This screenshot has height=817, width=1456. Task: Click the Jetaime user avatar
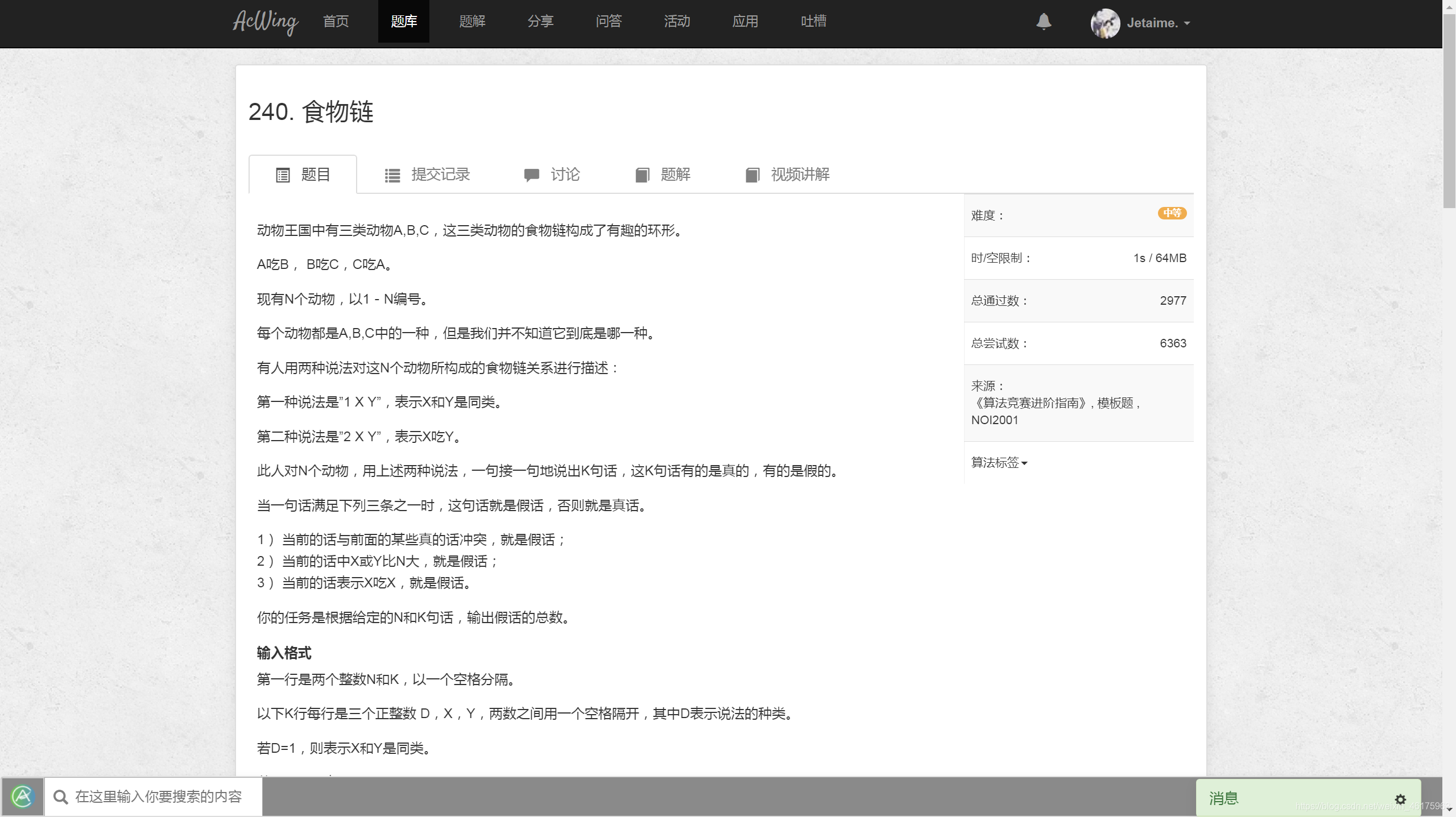[1105, 23]
